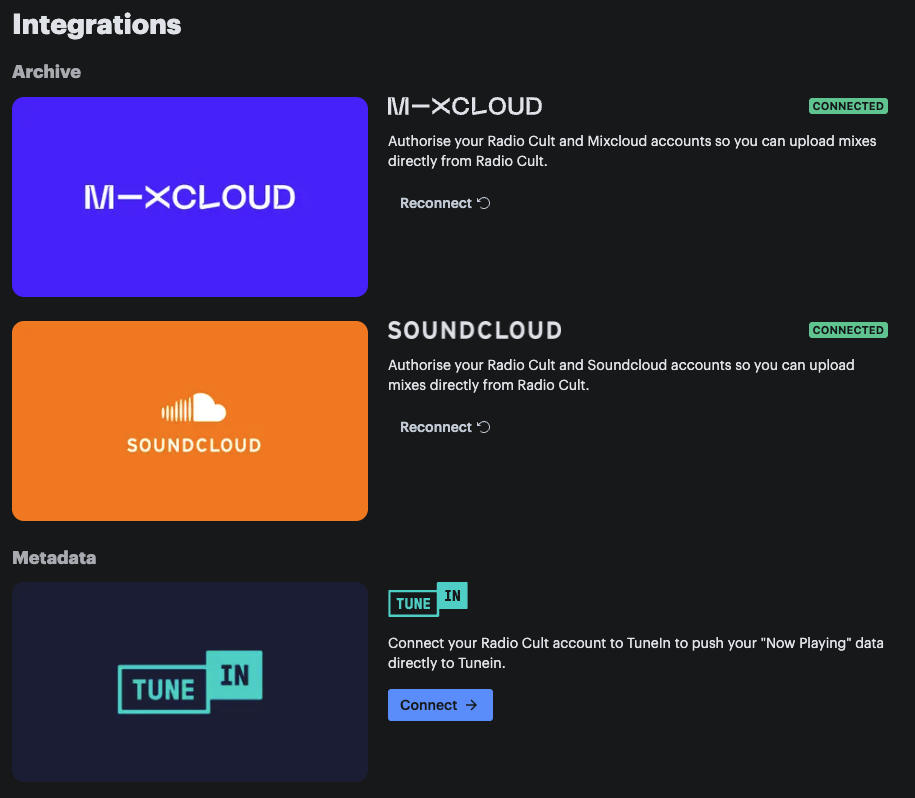Click the Integrations page title

(97, 24)
